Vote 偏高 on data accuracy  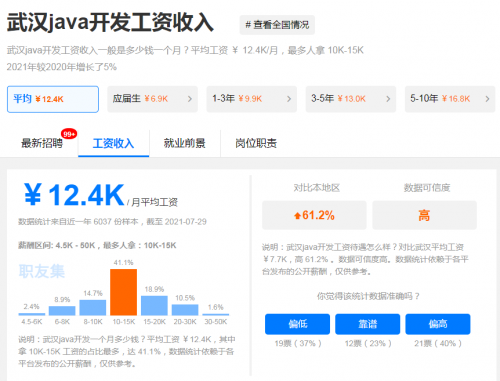coord(438,324)
